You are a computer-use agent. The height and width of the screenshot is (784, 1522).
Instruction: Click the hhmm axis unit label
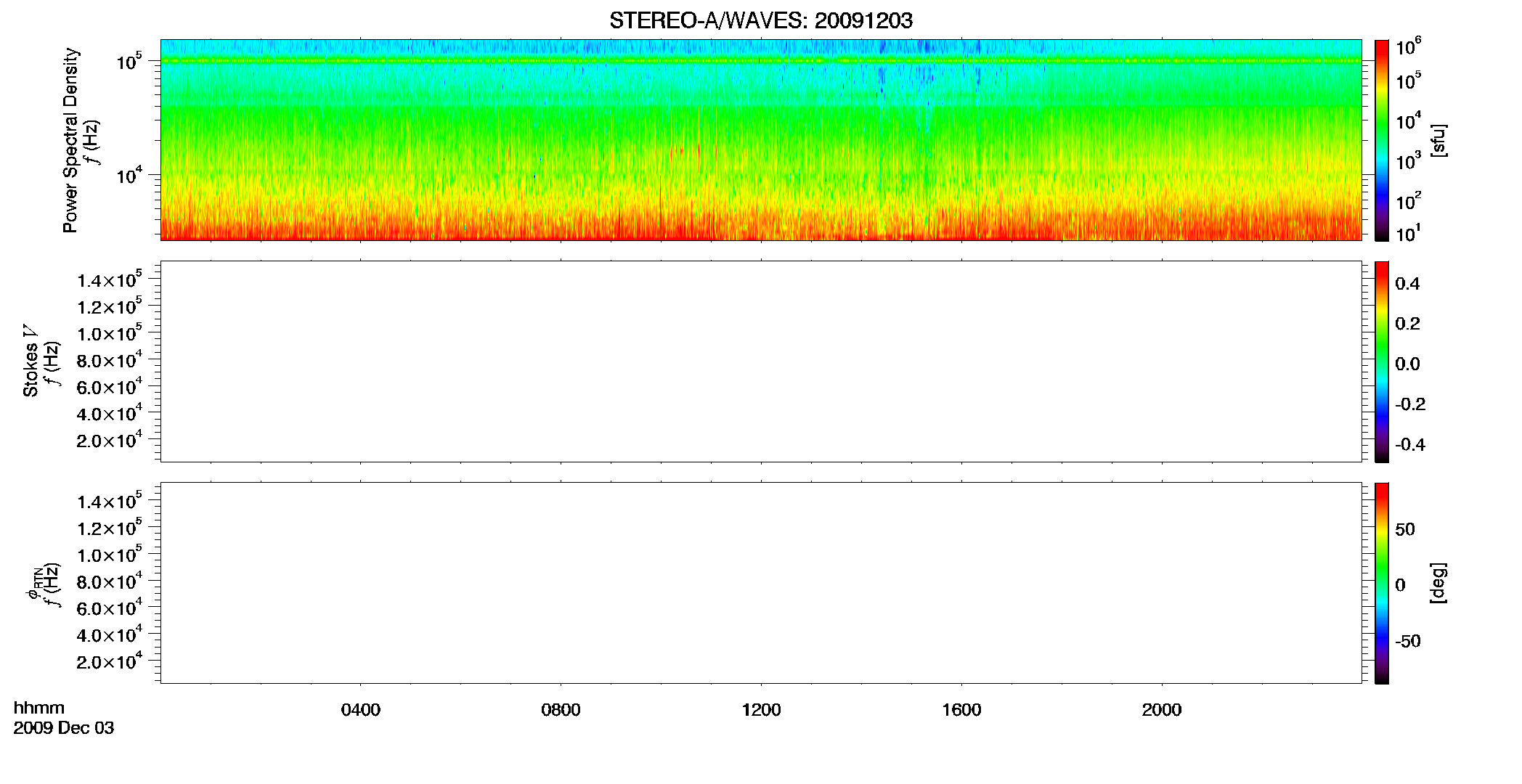point(39,708)
